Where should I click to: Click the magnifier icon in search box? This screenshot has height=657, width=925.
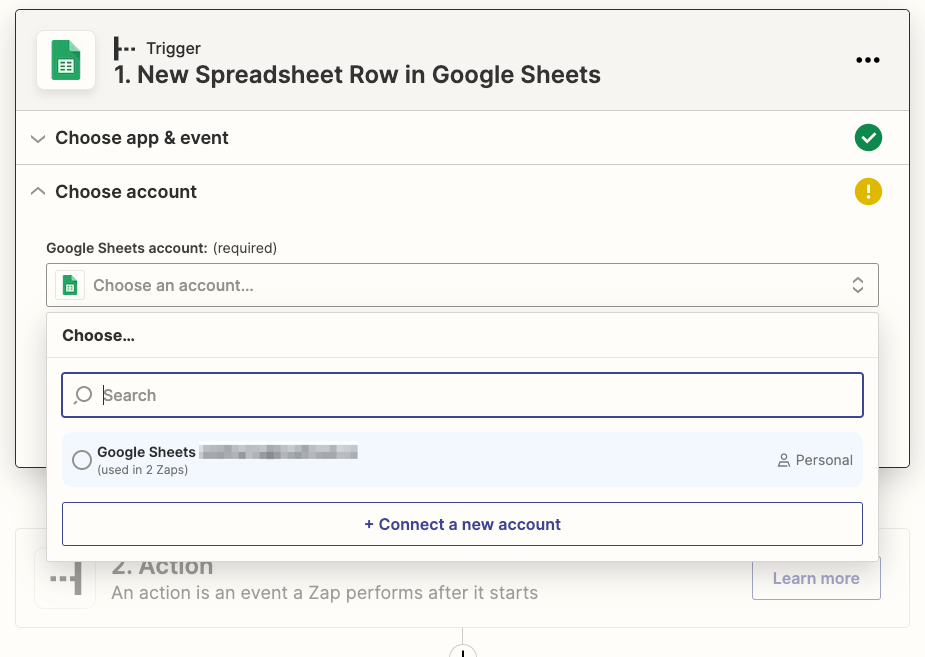click(x=83, y=395)
